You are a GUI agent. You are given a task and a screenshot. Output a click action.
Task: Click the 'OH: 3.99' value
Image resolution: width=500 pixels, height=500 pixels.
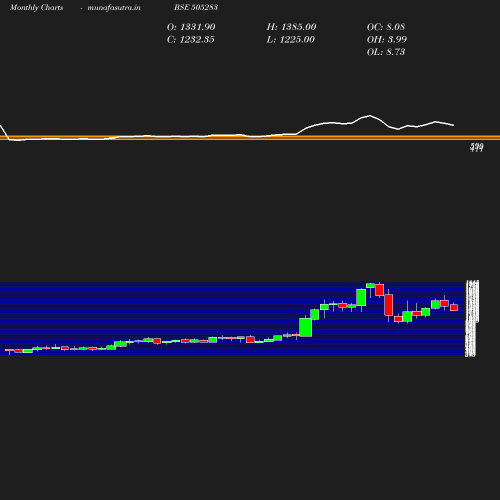(387, 39)
